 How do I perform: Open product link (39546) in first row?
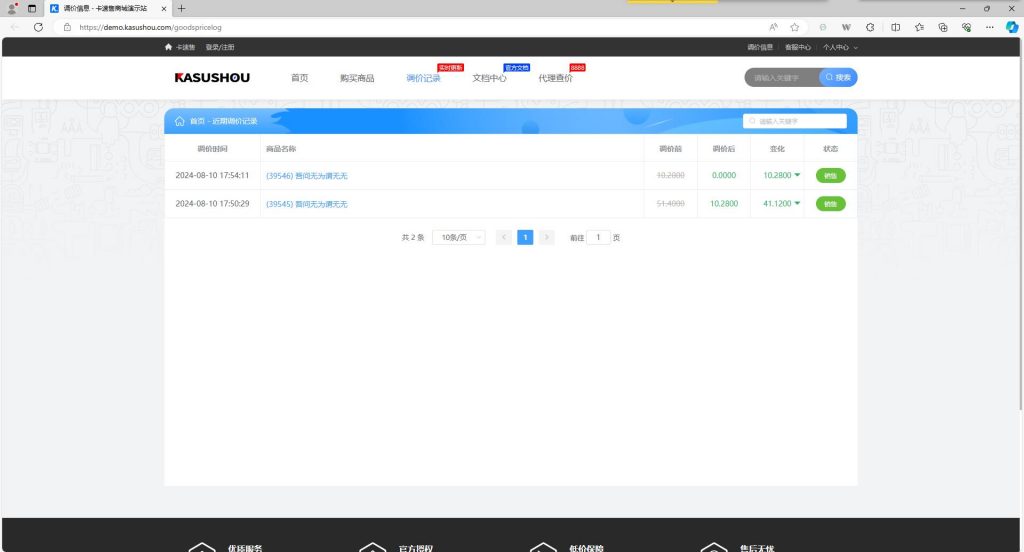pyautogui.click(x=306, y=176)
